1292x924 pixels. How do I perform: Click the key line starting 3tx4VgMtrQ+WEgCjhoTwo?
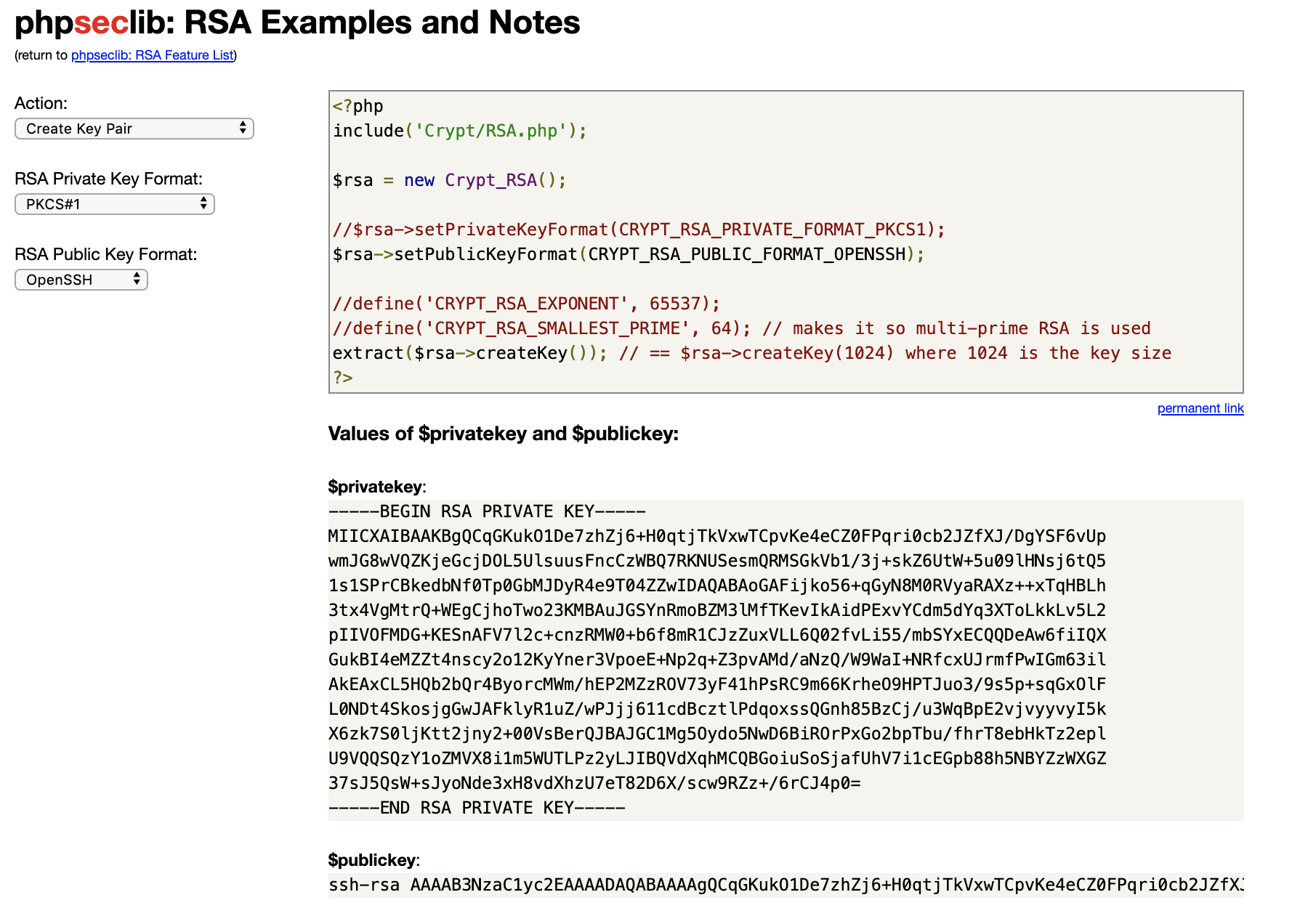[x=717, y=610]
